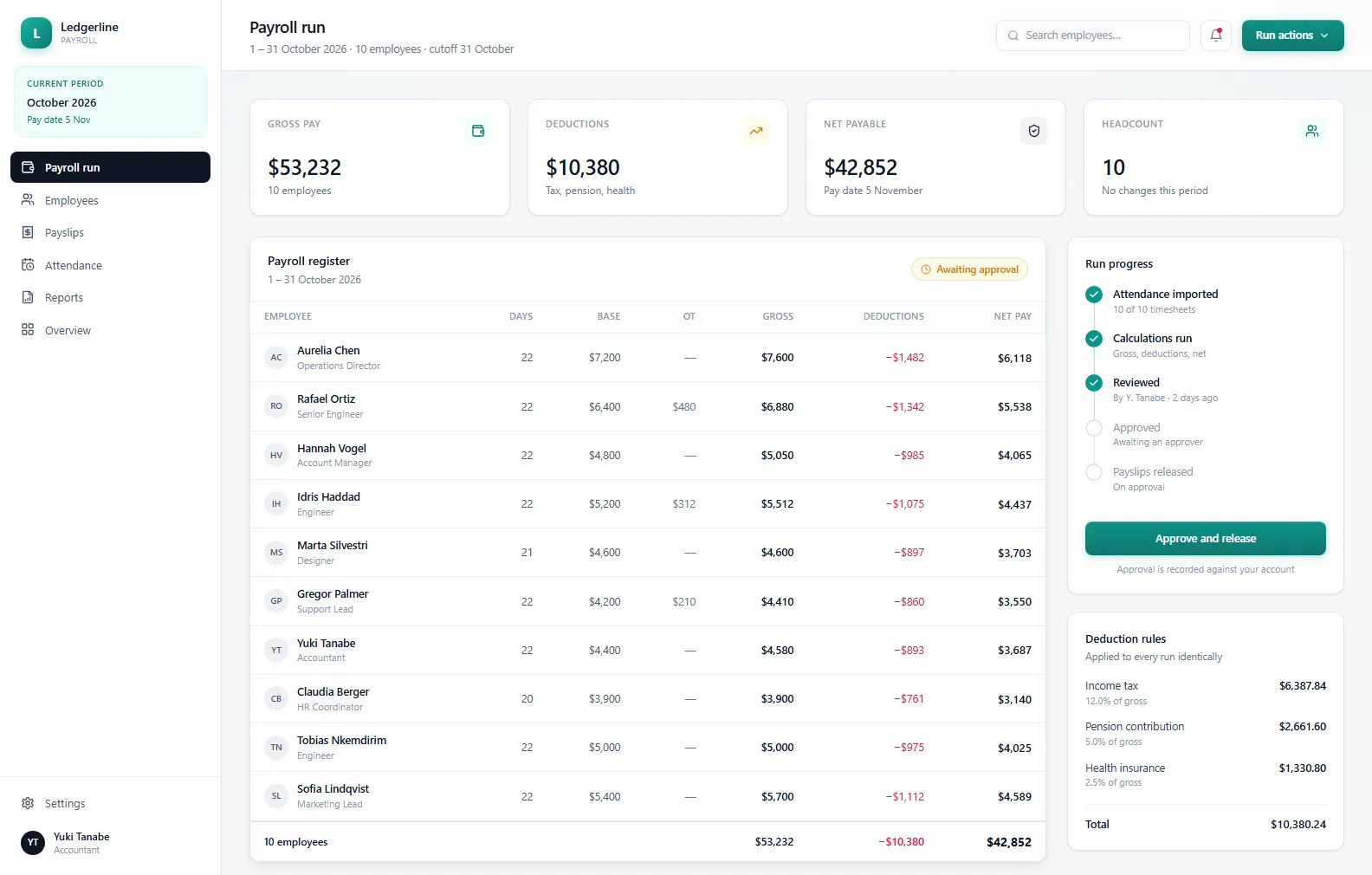The height and width of the screenshot is (875, 1372).
Task: Click the total net pay $42,852 in footer
Action: tap(1008, 842)
